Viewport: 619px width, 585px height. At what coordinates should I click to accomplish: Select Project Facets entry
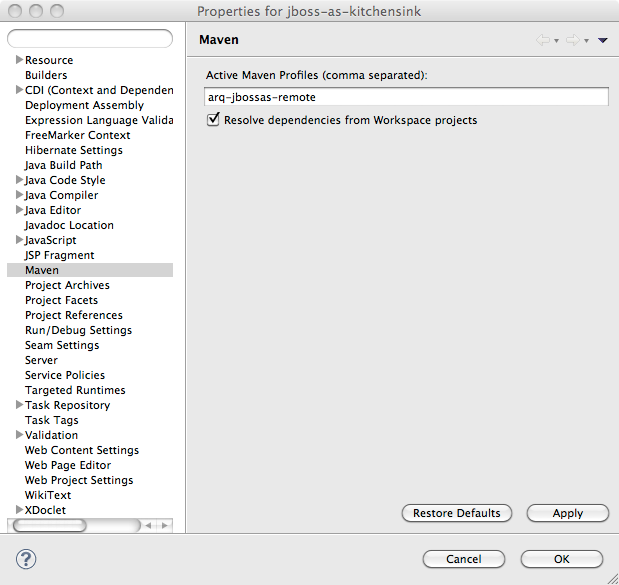61,300
